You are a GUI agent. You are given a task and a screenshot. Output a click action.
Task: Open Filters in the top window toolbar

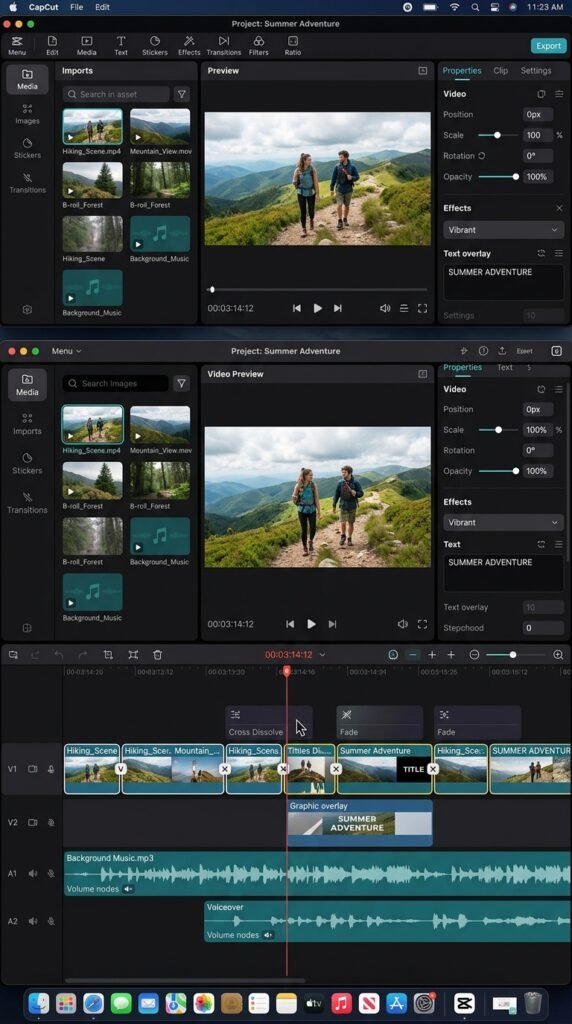(x=259, y=45)
